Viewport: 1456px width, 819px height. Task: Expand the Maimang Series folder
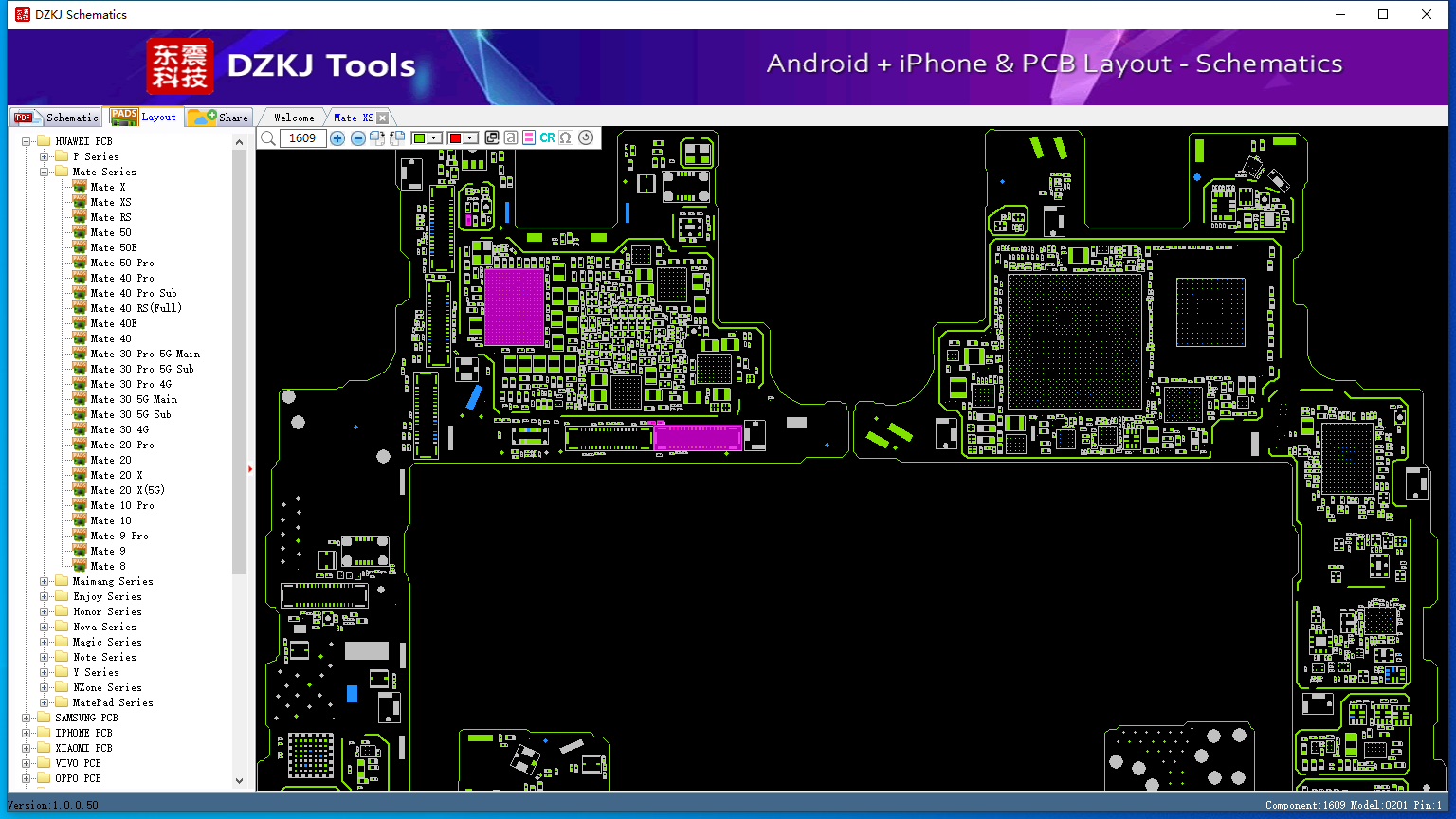[44, 581]
